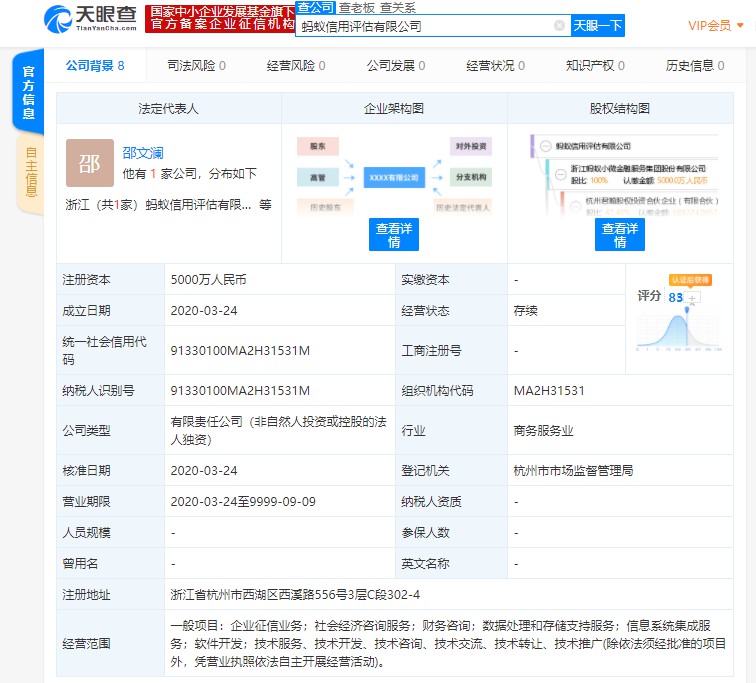This screenshot has height=683, width=756.
Task: Click the 股东 box in structure diagram
Action: click(318, 146)
